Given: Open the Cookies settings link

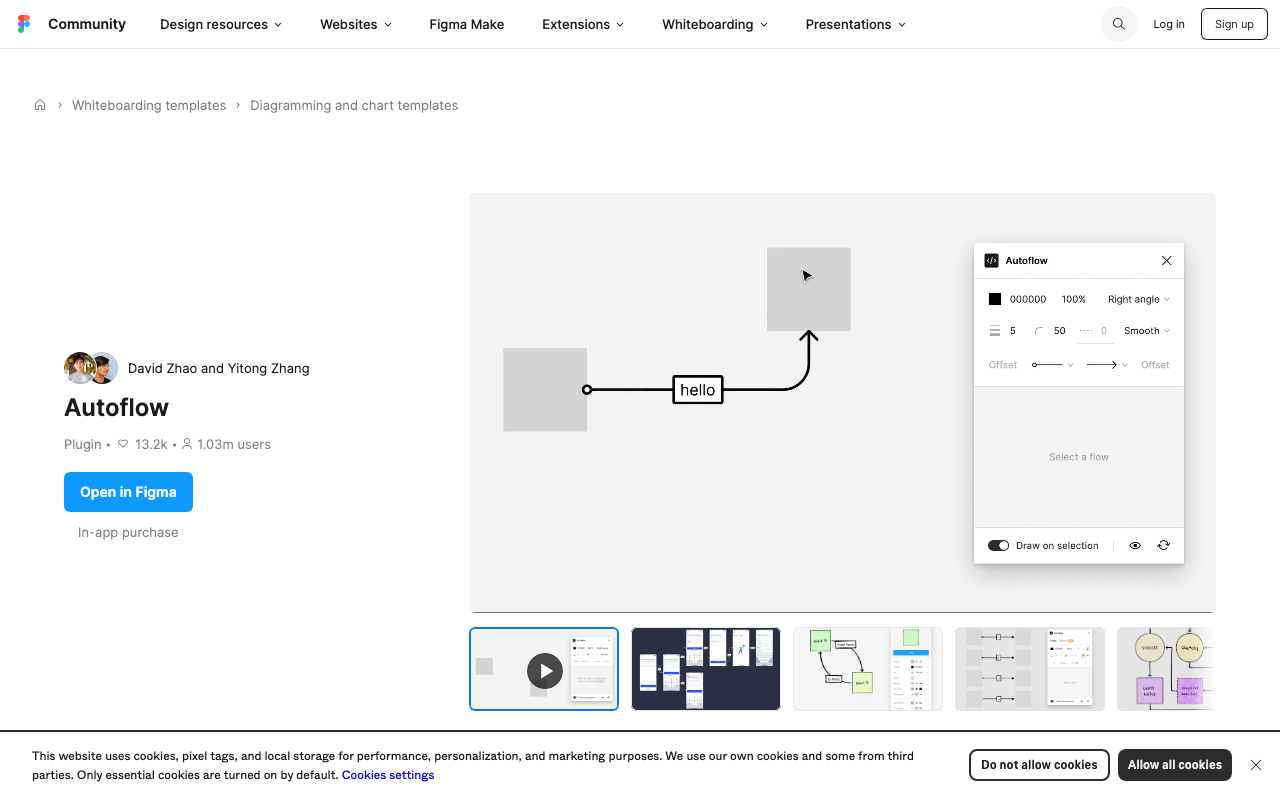Looking at the screenshot, I should (388, 775).
